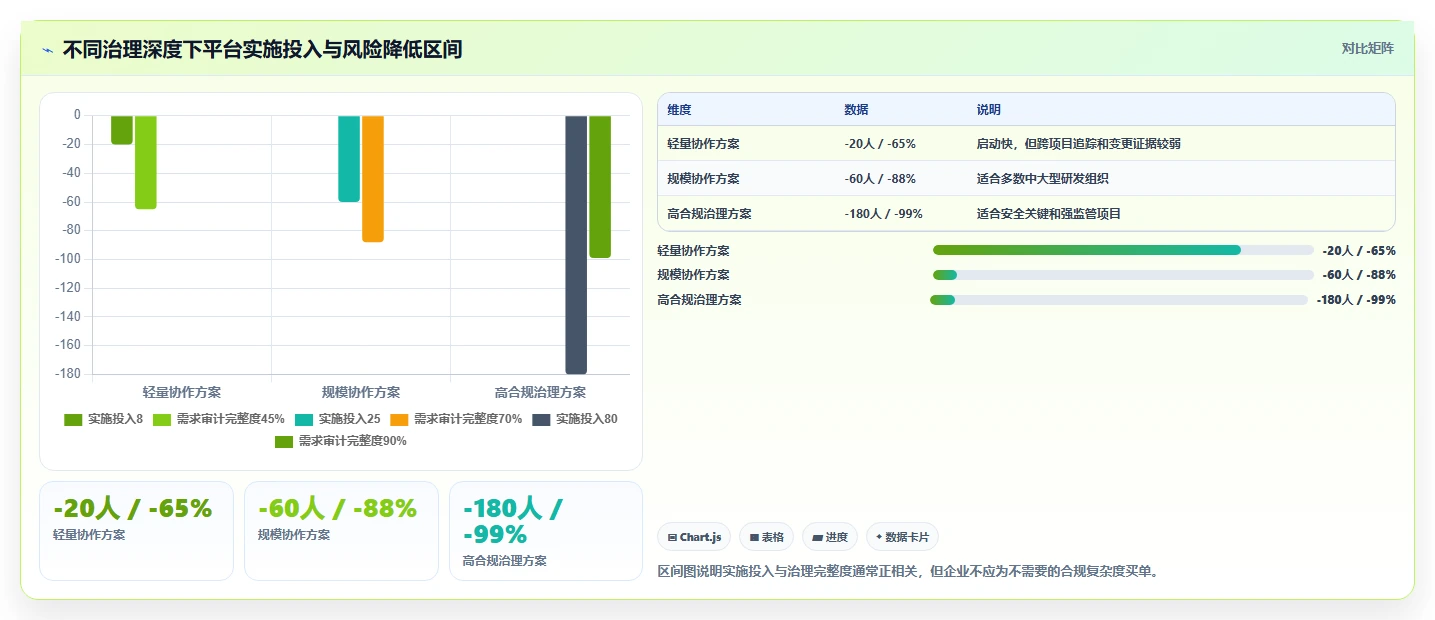Click the 维度 column header
This screenshot has width=1435, height=620.
click(679, 110)
